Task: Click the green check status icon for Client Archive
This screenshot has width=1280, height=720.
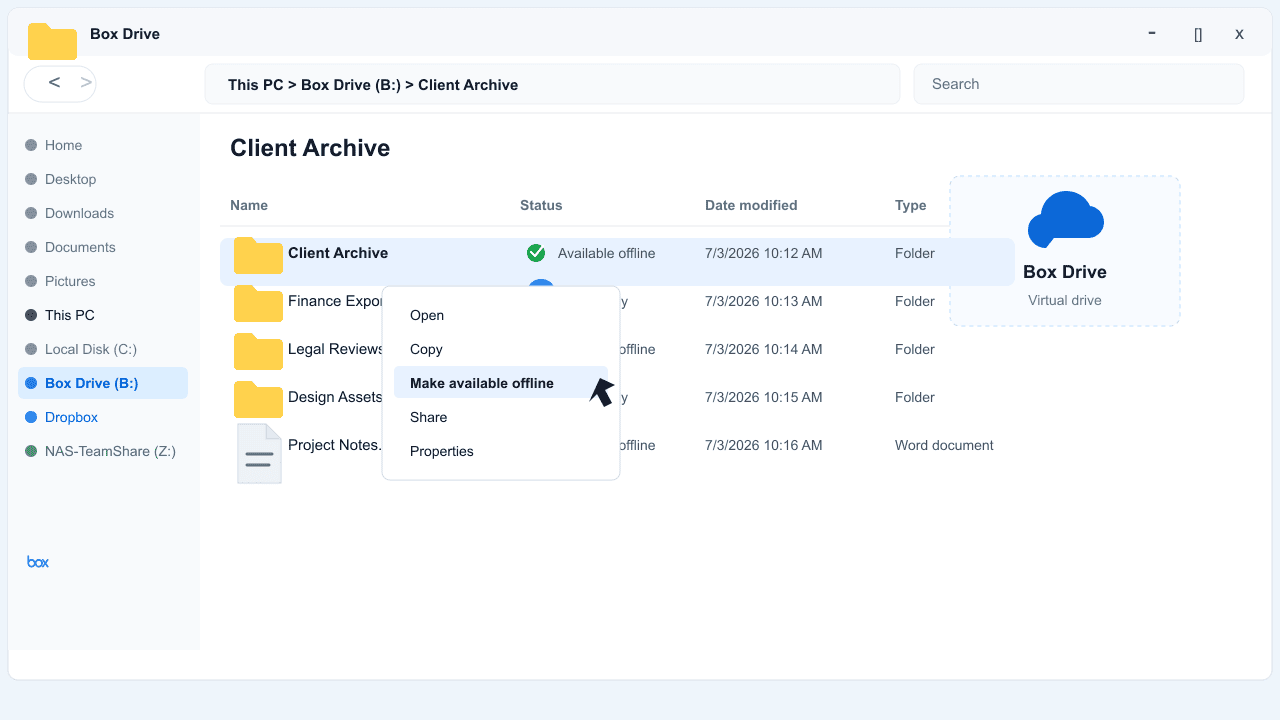Action: point(536,253)
